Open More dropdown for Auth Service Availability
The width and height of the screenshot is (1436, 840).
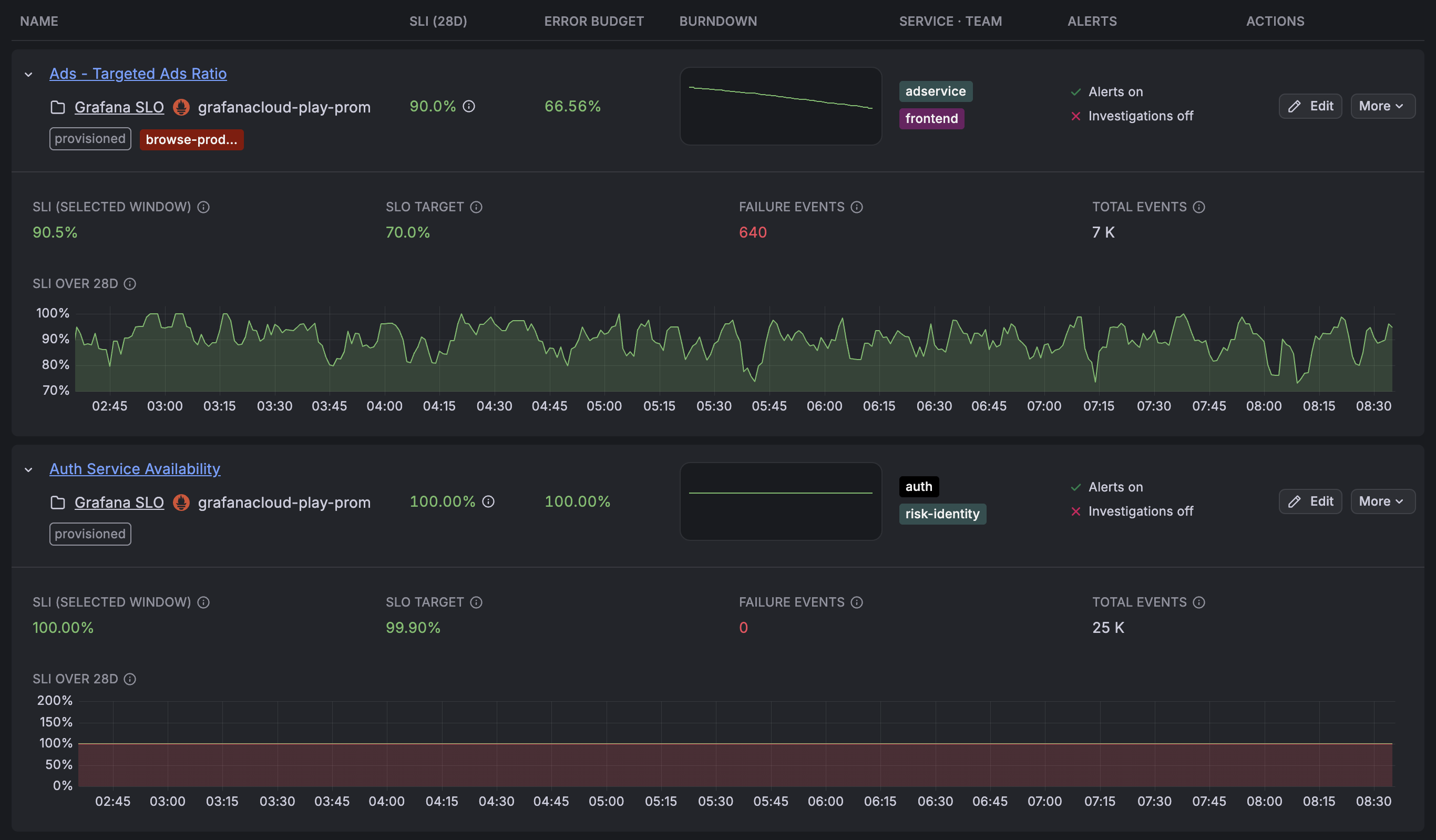1382,501
